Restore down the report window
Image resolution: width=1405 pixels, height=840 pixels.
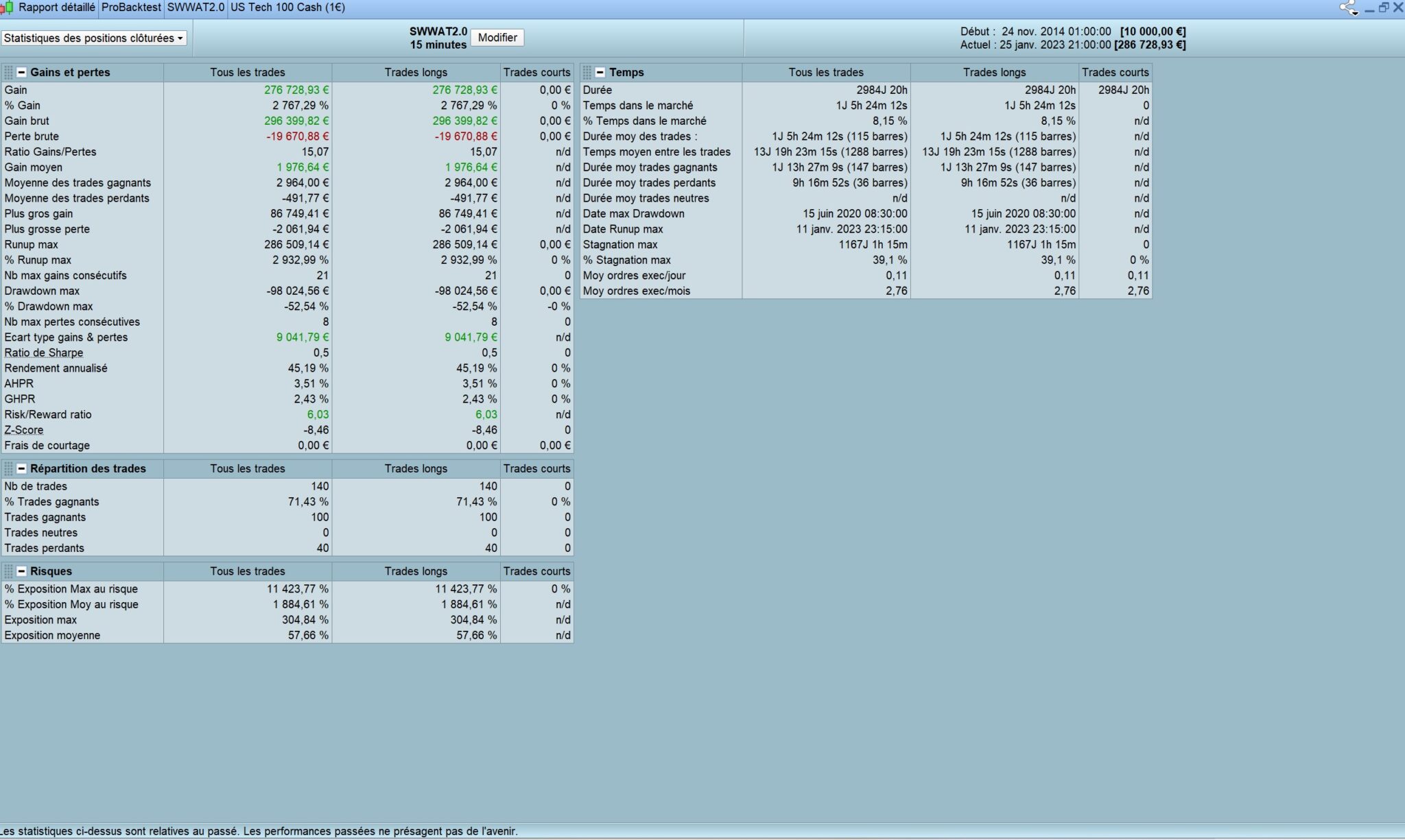tap(1384, 8)
